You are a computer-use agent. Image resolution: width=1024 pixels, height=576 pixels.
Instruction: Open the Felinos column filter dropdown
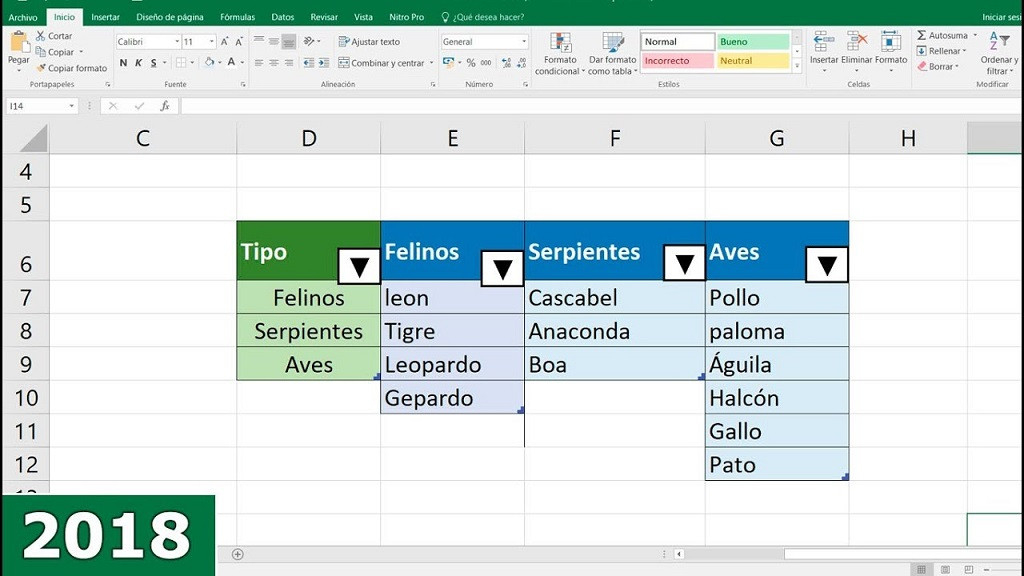point(501,267)
